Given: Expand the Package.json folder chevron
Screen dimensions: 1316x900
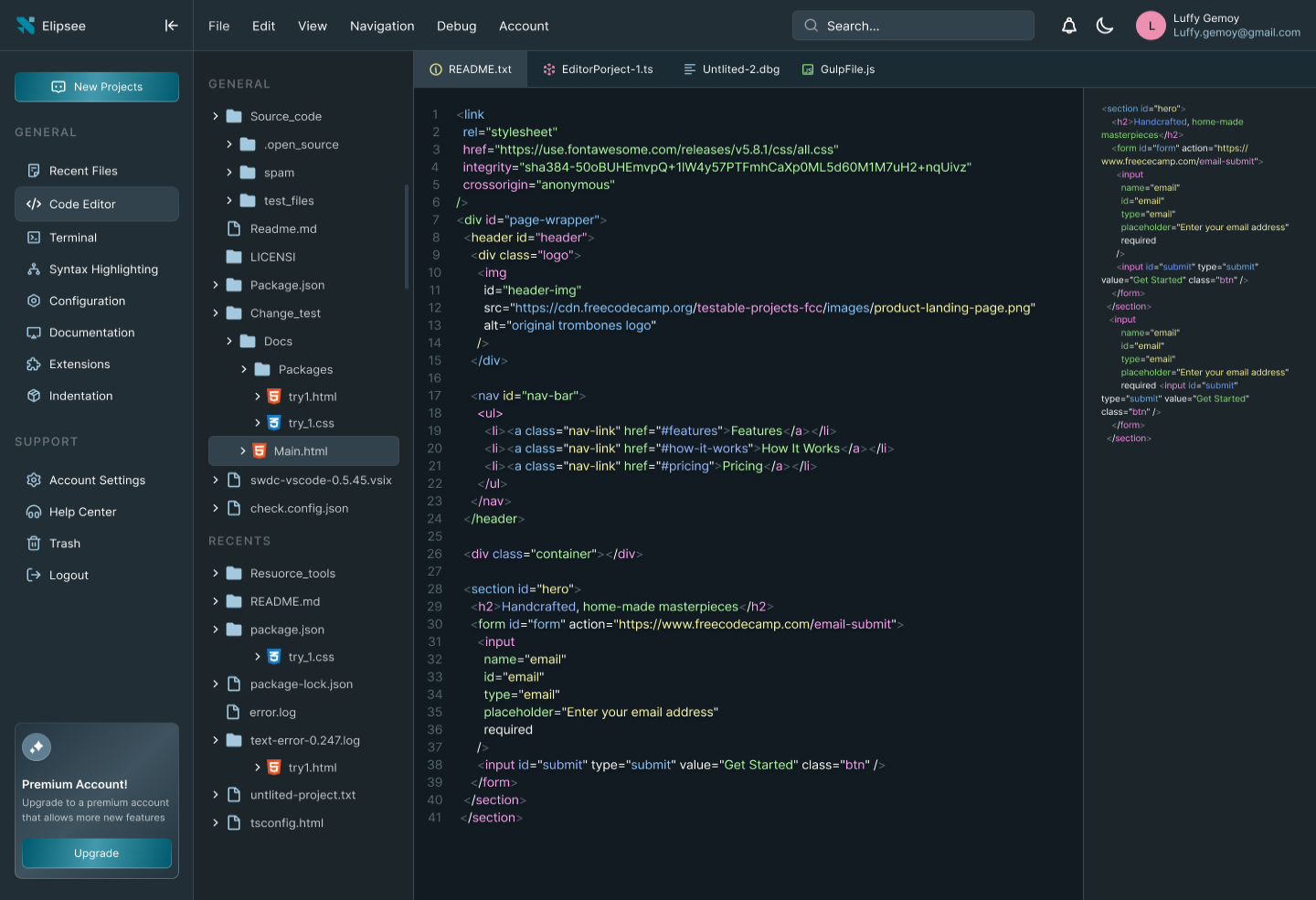Looking at the screenshot, I should [216, 285].
